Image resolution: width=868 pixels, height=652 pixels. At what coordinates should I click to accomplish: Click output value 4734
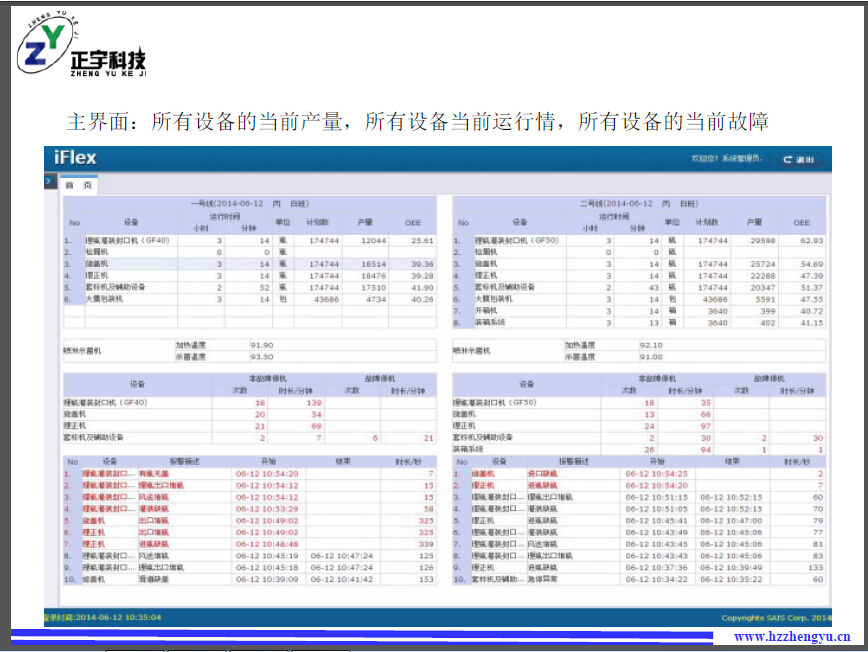[x=376, y=299]
